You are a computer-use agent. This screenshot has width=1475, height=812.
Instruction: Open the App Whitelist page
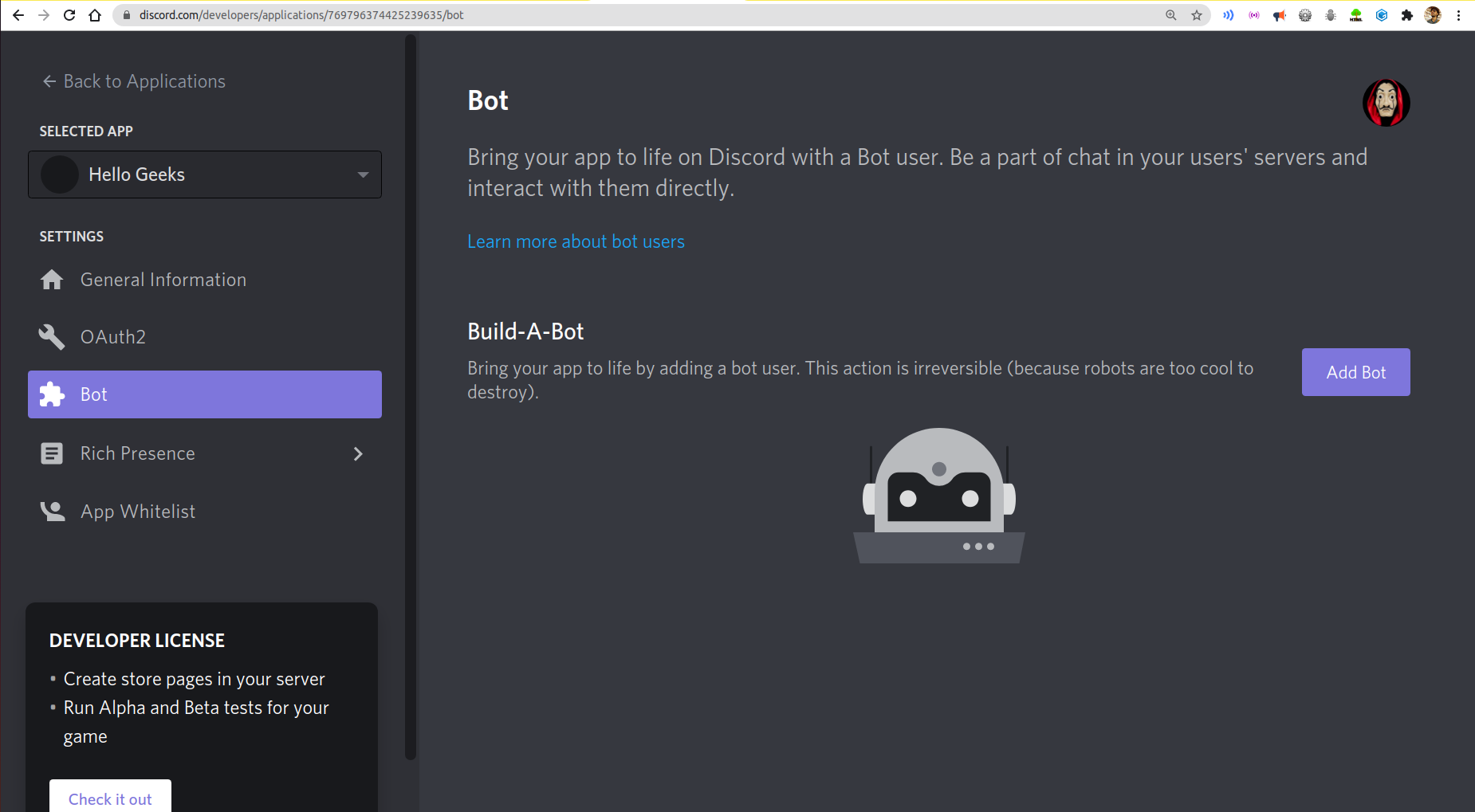pos(205,512)
